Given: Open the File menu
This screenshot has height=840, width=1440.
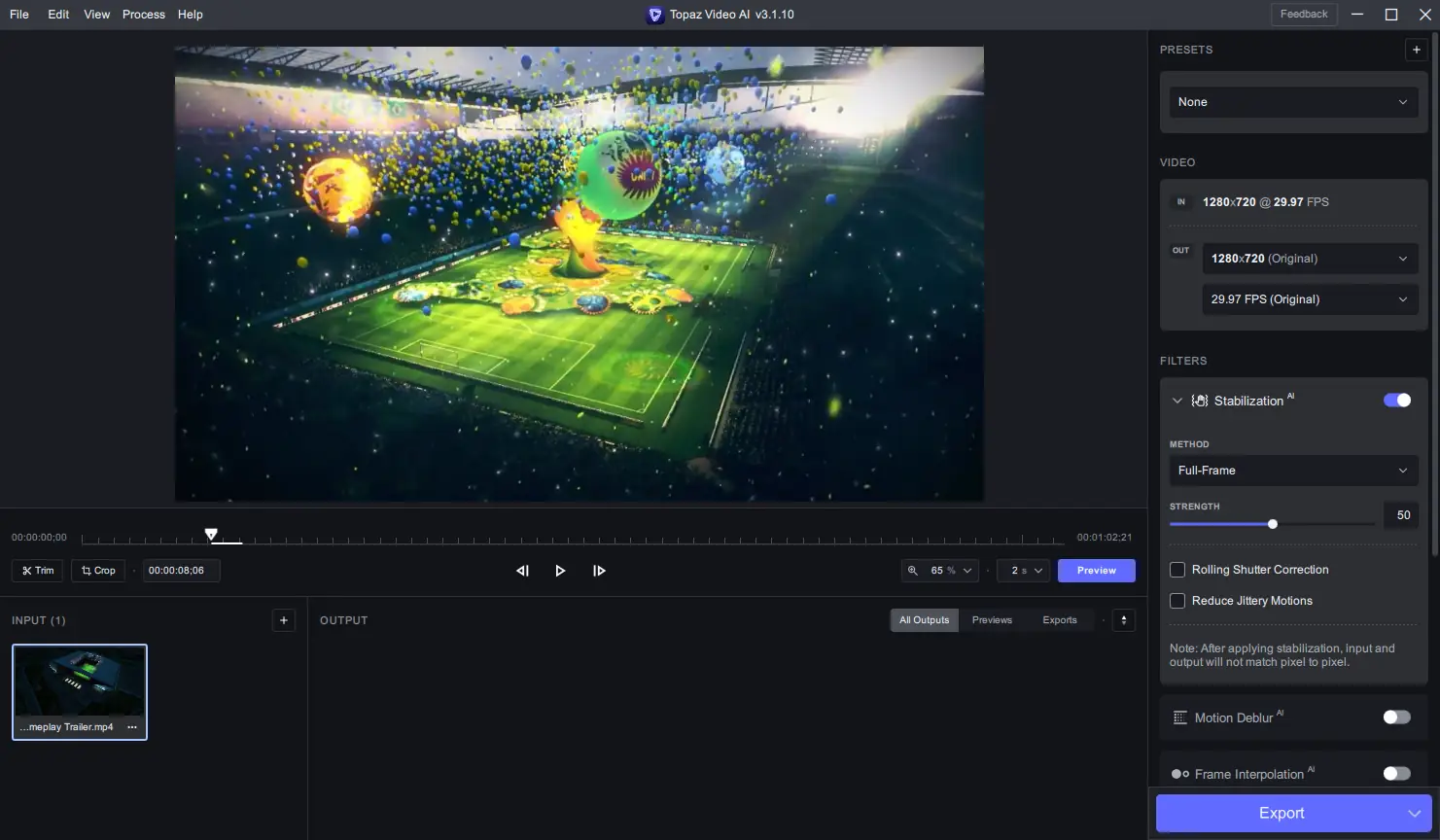Looking at the screenshot, I should [x=19, y=15].
